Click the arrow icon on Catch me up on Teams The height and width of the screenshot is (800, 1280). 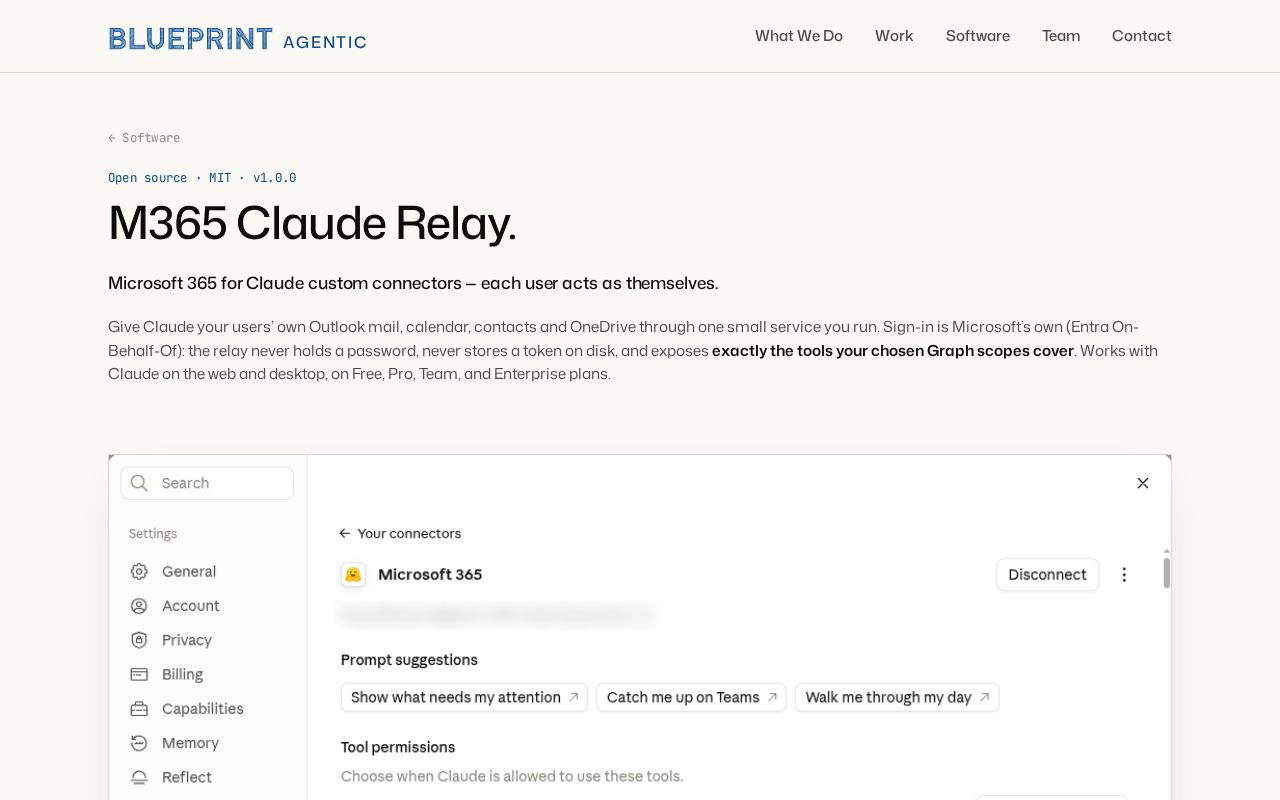pos(772,697)
